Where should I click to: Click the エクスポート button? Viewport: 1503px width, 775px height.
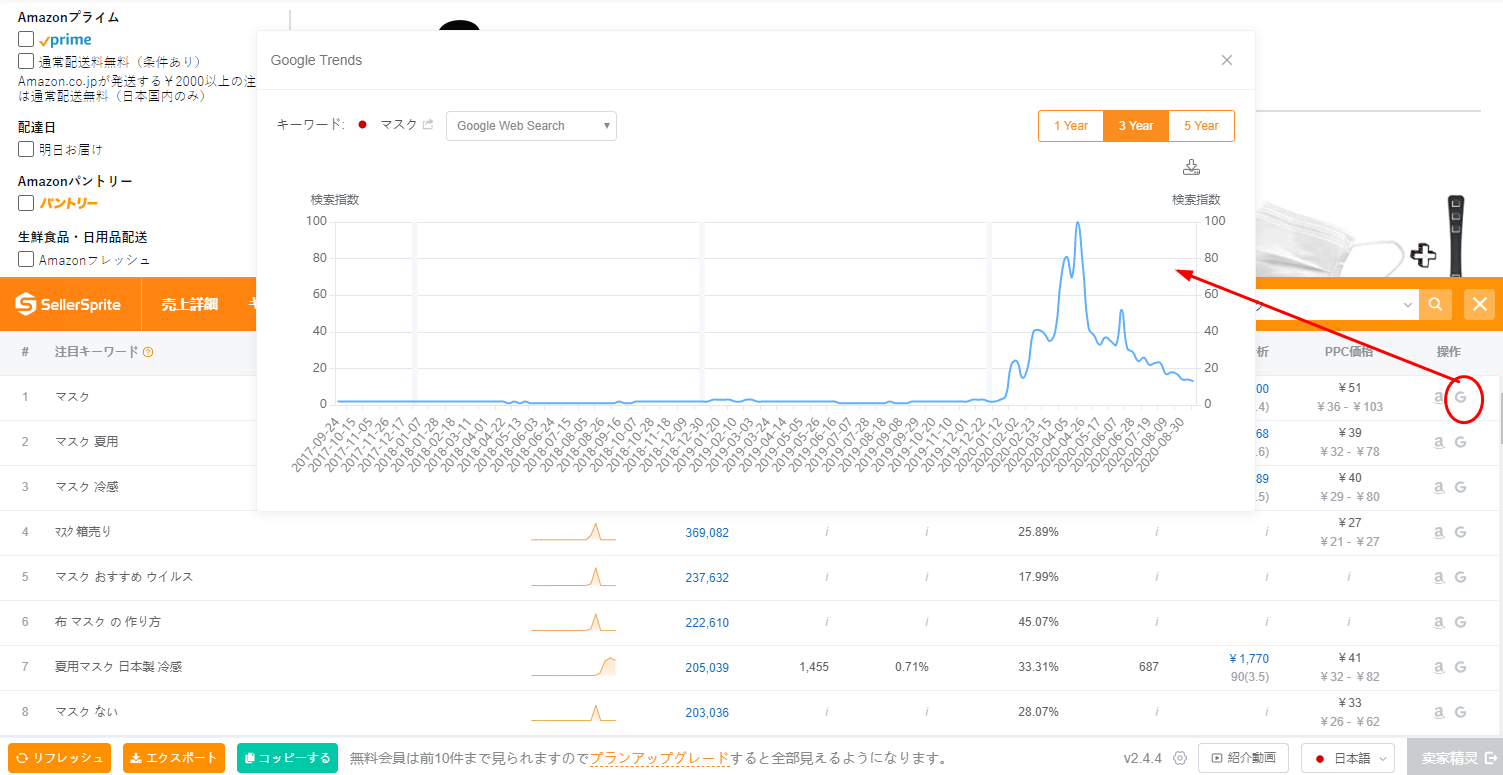pos(173,758)
